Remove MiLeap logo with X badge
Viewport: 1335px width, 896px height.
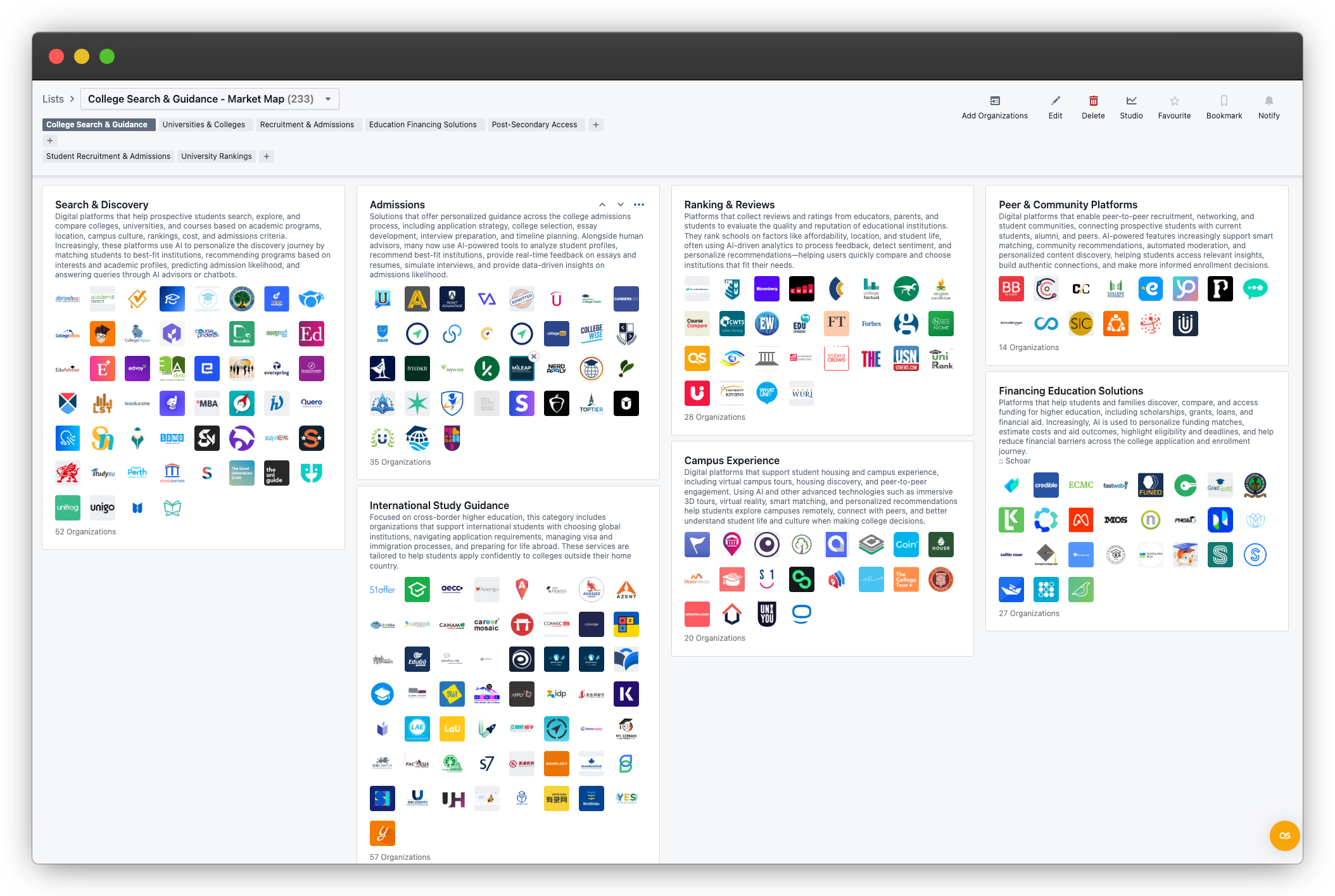[x=534, y=357]
